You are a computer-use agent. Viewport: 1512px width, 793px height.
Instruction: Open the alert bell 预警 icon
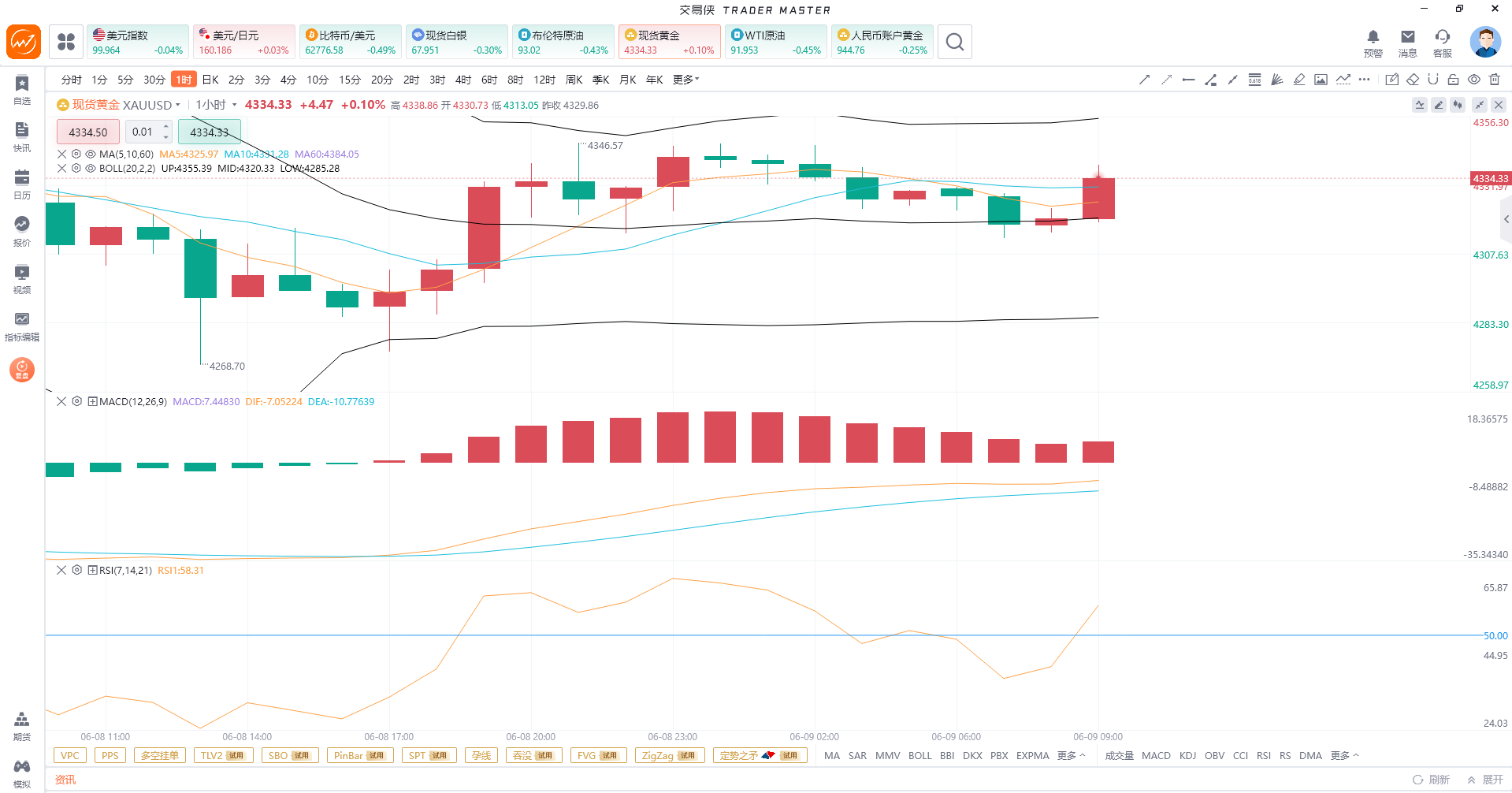(1373, 43)
